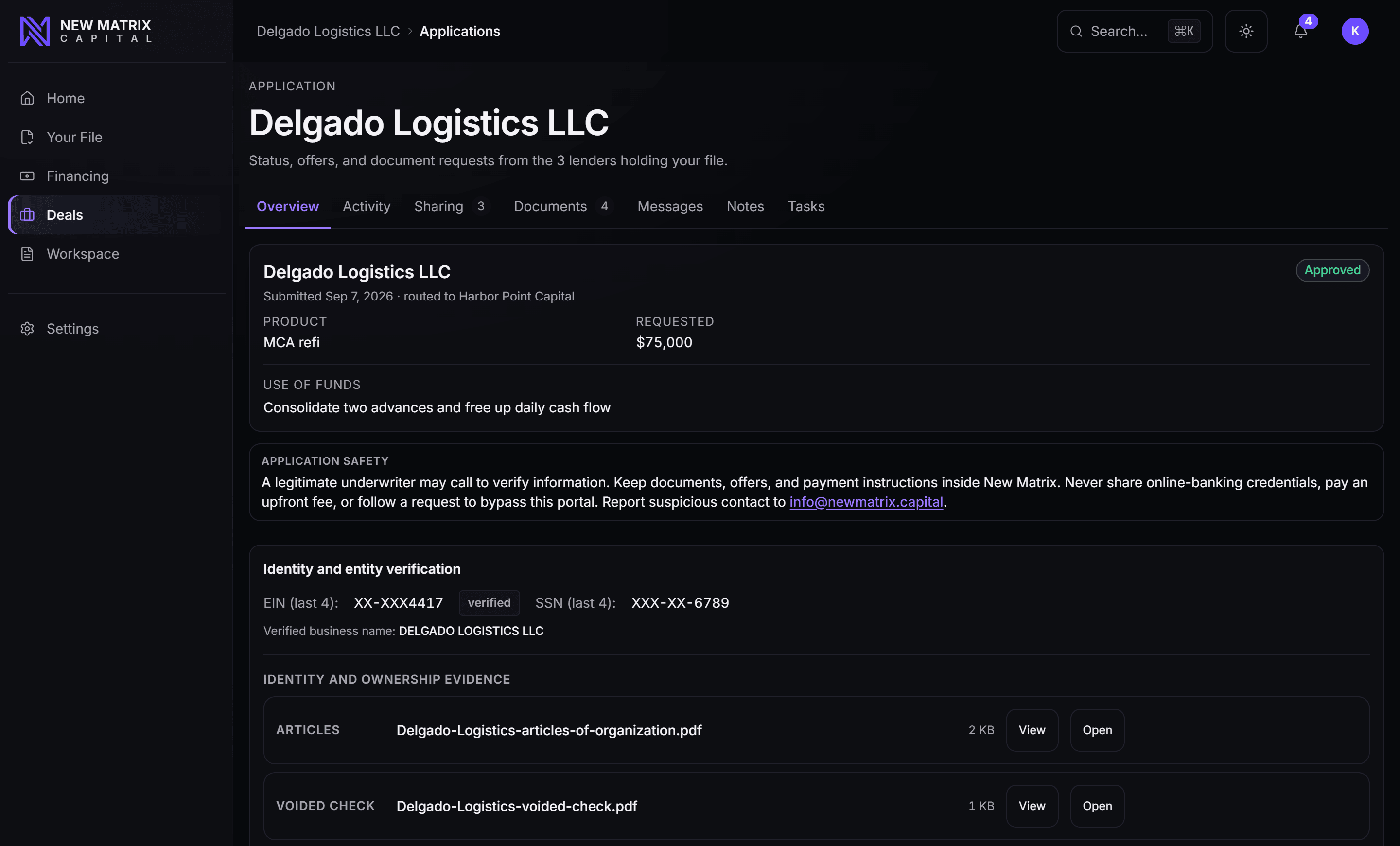Click the EIN verified badge
This screenshot has width=1400, height=846.
tap(489, 603)
